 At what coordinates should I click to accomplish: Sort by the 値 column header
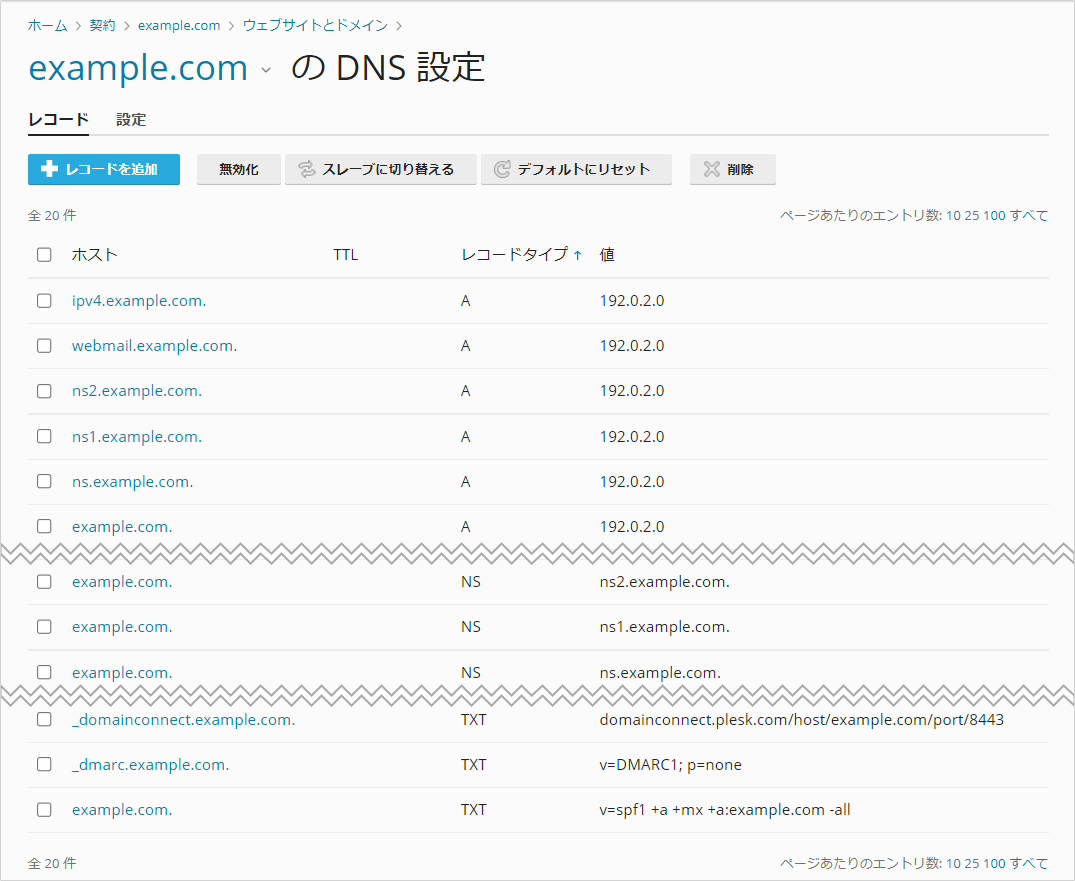coord(607,254)
